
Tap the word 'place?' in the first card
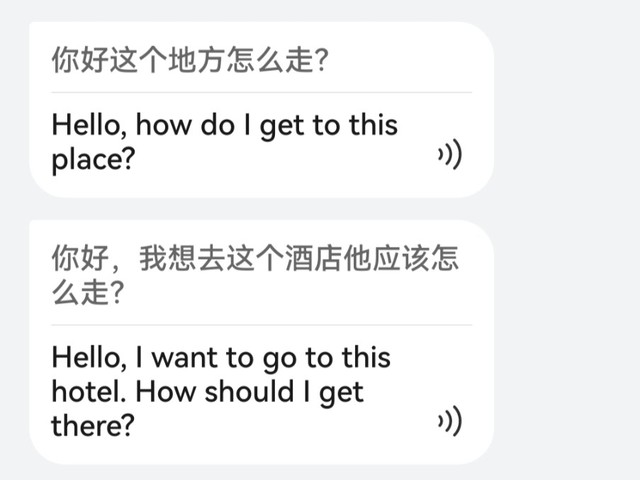click(x=92, y=159)
